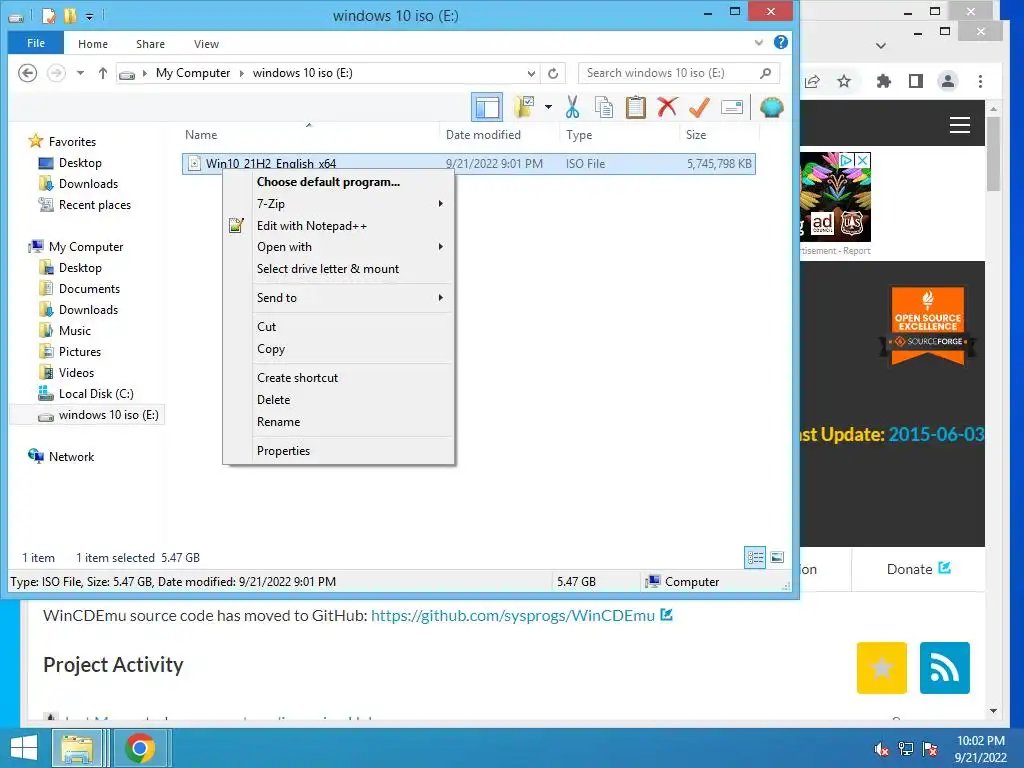Click the blue Help question mark icon
The image size is (1024, 768).
click(x=780, y=42)
